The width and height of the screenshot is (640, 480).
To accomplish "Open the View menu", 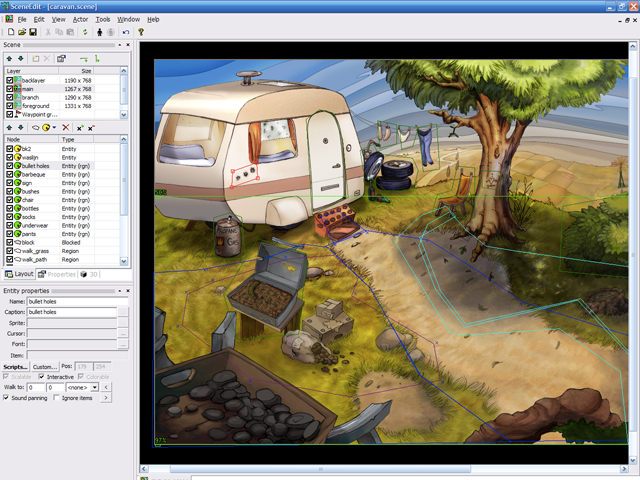I will click(58, 19).
